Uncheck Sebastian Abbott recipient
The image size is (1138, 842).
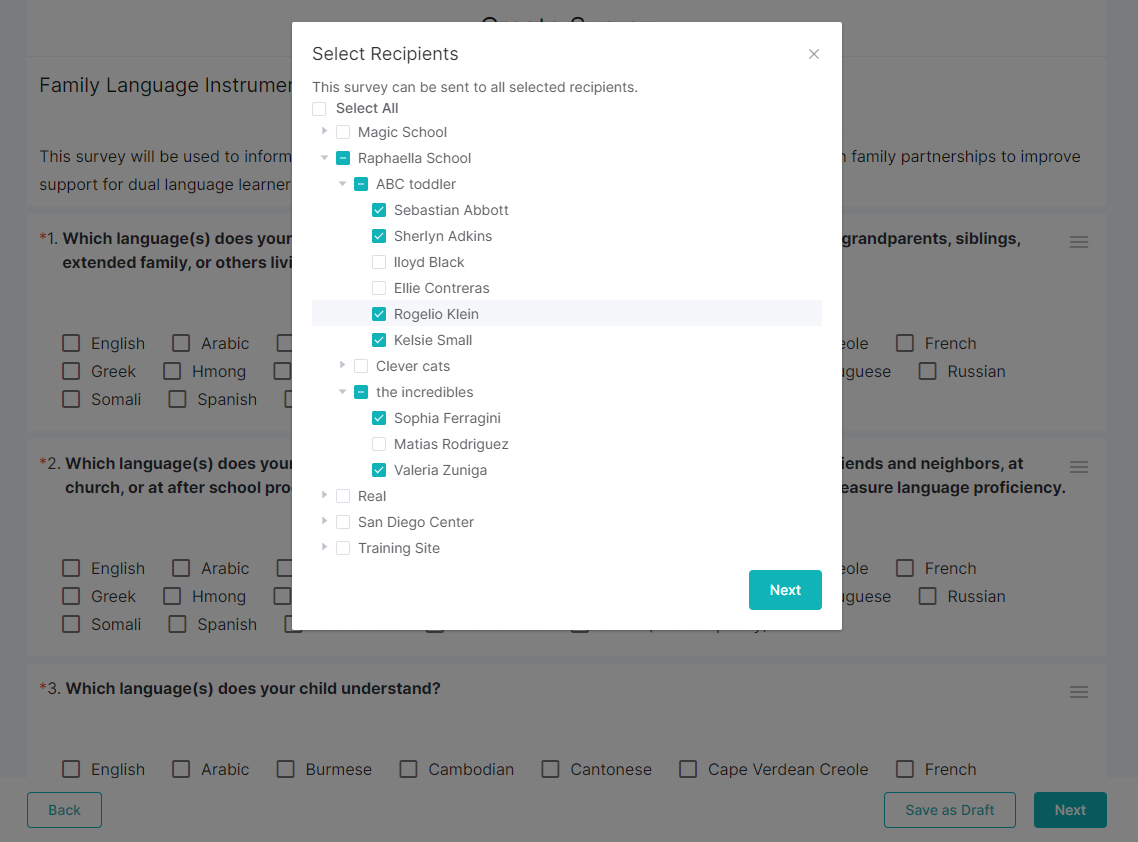[379, 211]
